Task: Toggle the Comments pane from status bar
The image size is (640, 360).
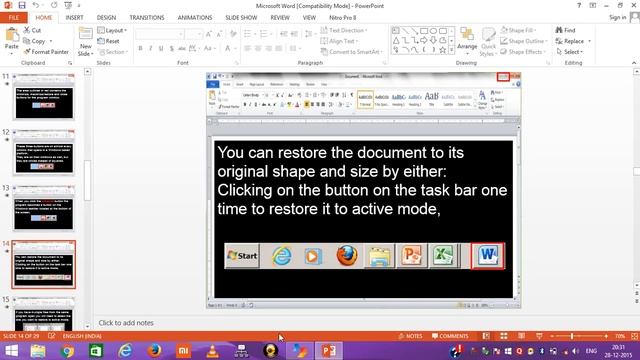Action: pyautogui.click(x=450, y=336)
